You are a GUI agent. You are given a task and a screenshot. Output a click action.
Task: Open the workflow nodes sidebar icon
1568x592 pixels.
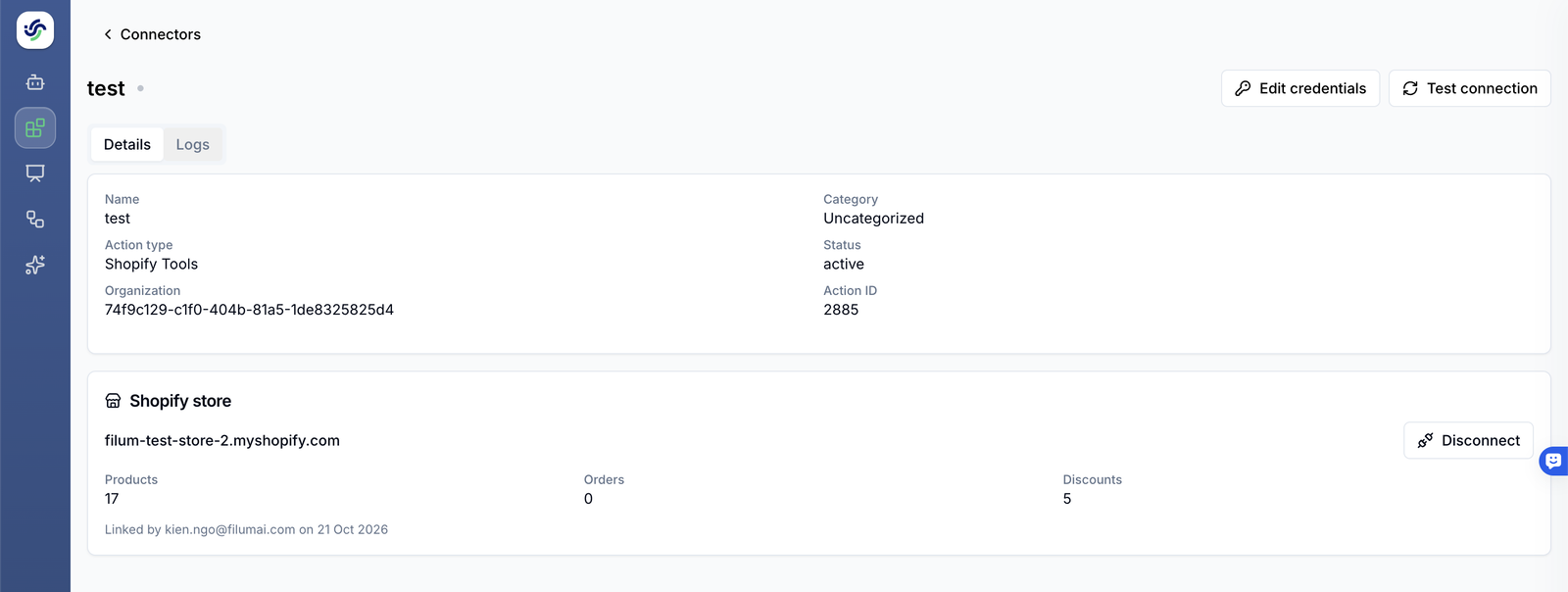(35, 220)
